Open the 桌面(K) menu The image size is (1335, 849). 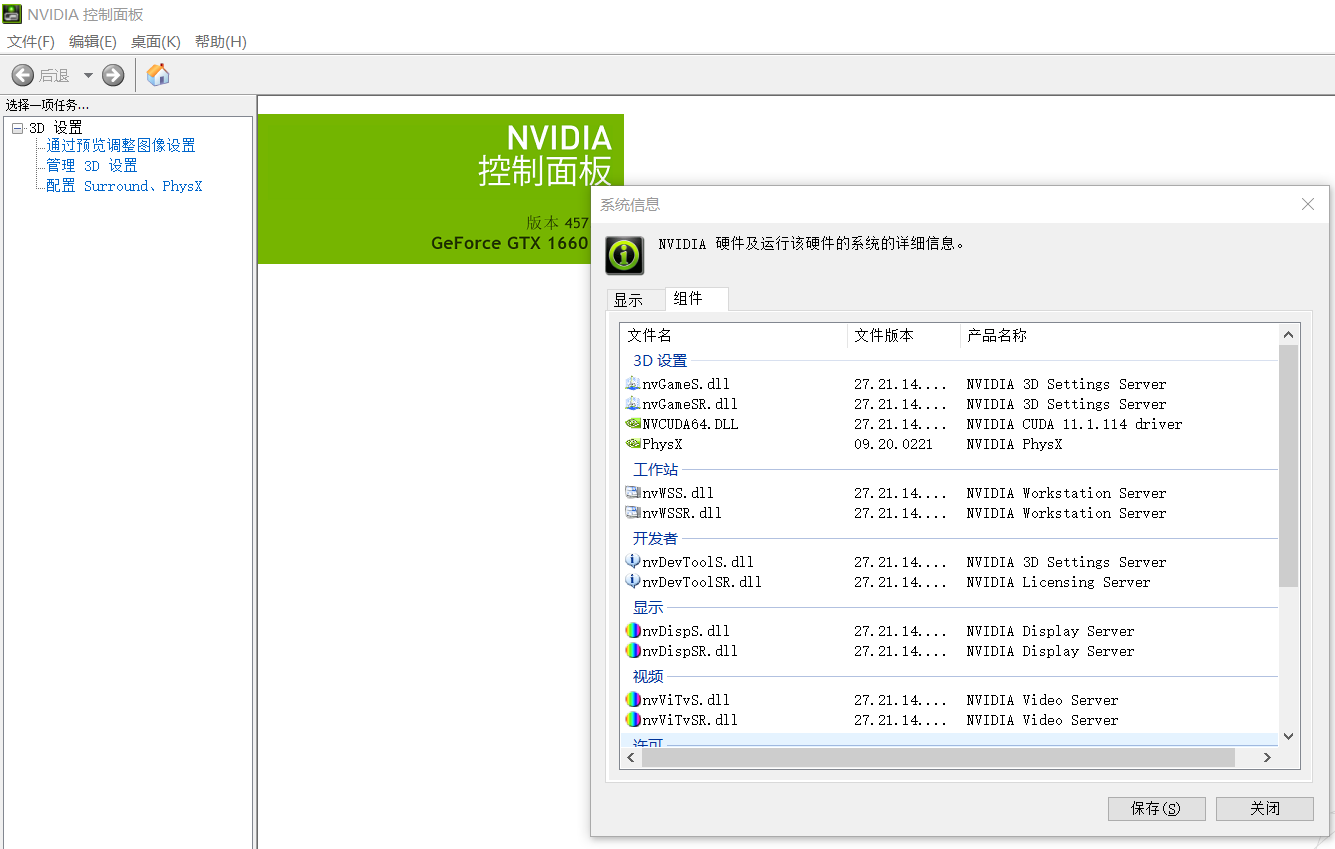(x=156, y=41)
